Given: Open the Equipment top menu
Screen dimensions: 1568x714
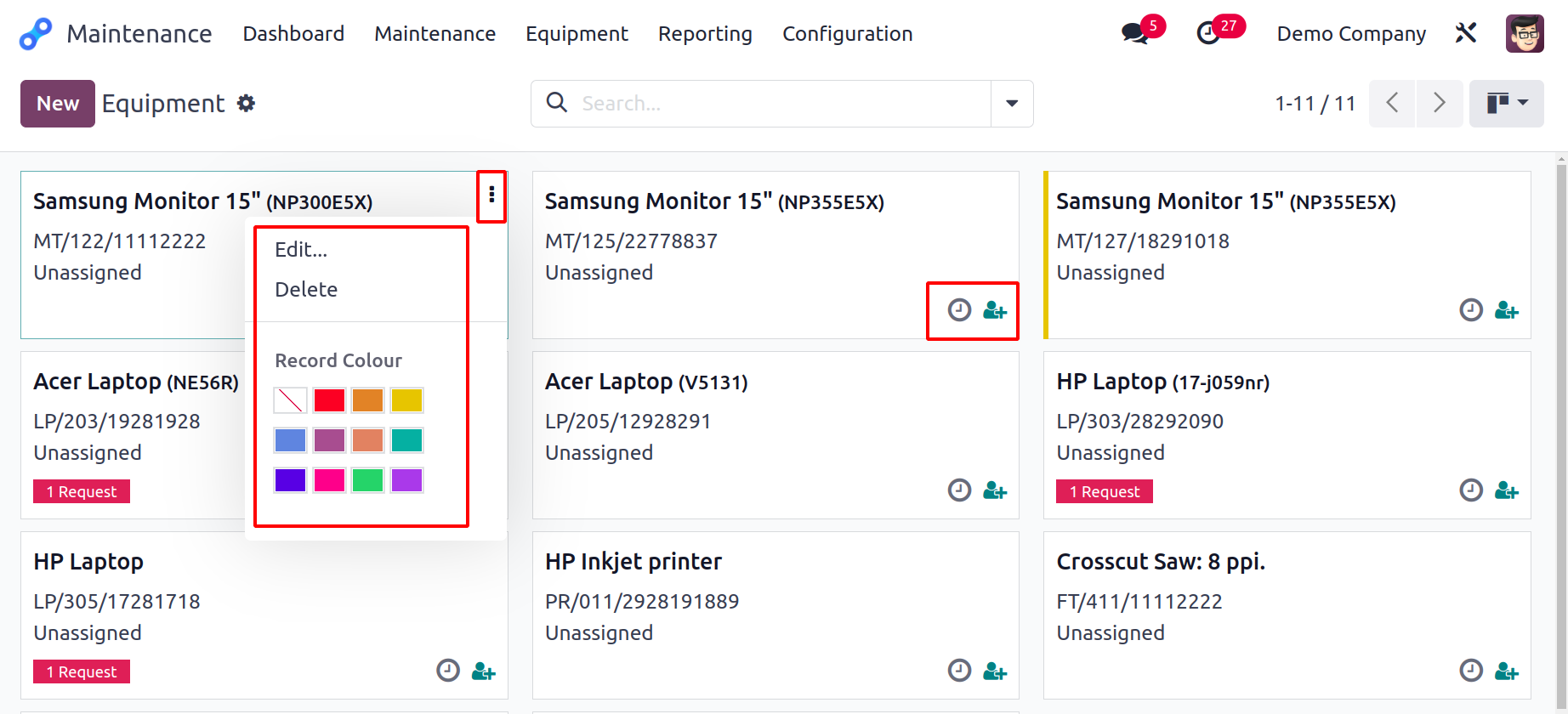Looking at the screenshot, I should pos(577,34).
